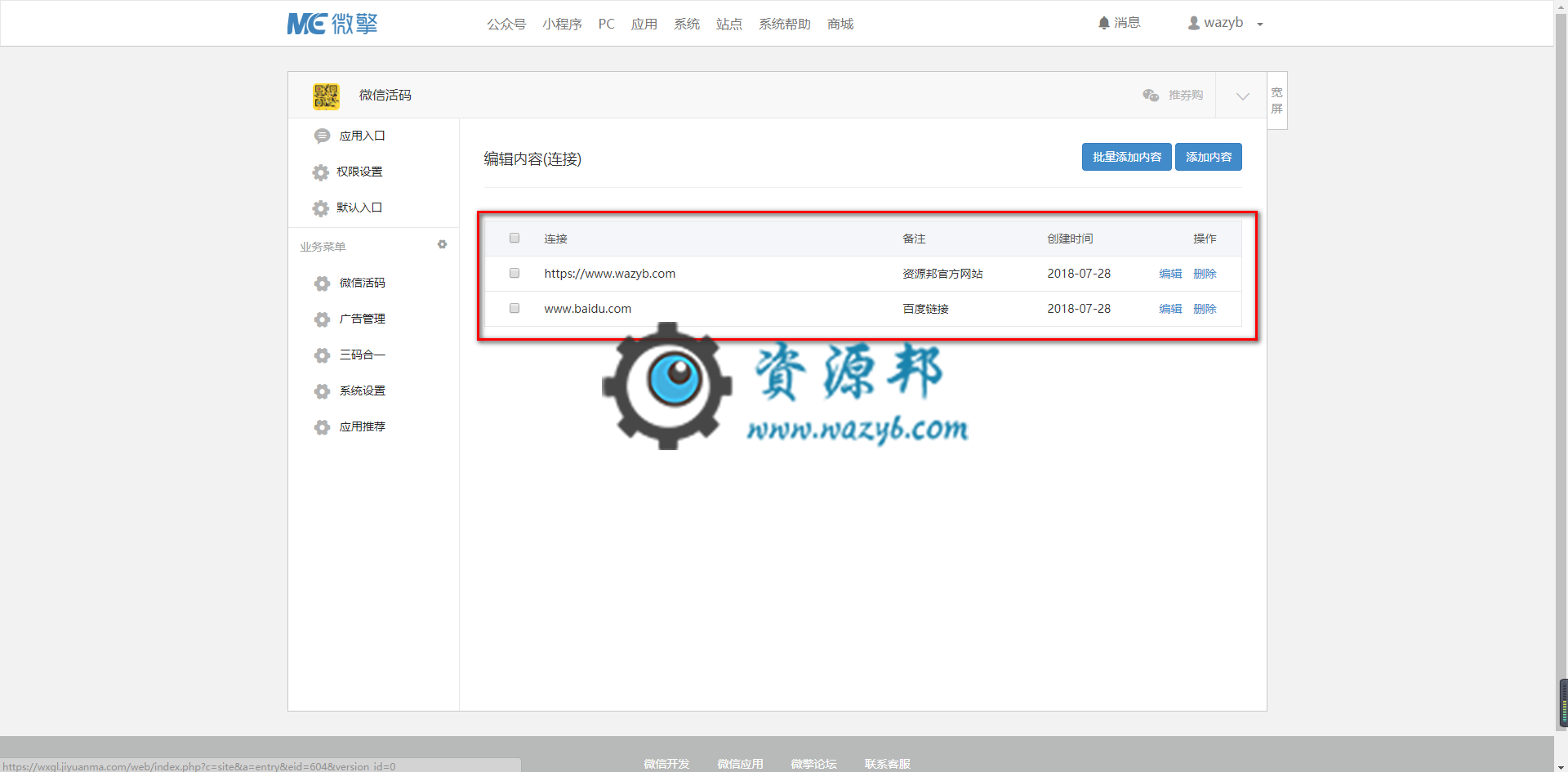Open 应用入口 in sidebar
Screen dimensions: 1568x772
click(x=362, y=136)
